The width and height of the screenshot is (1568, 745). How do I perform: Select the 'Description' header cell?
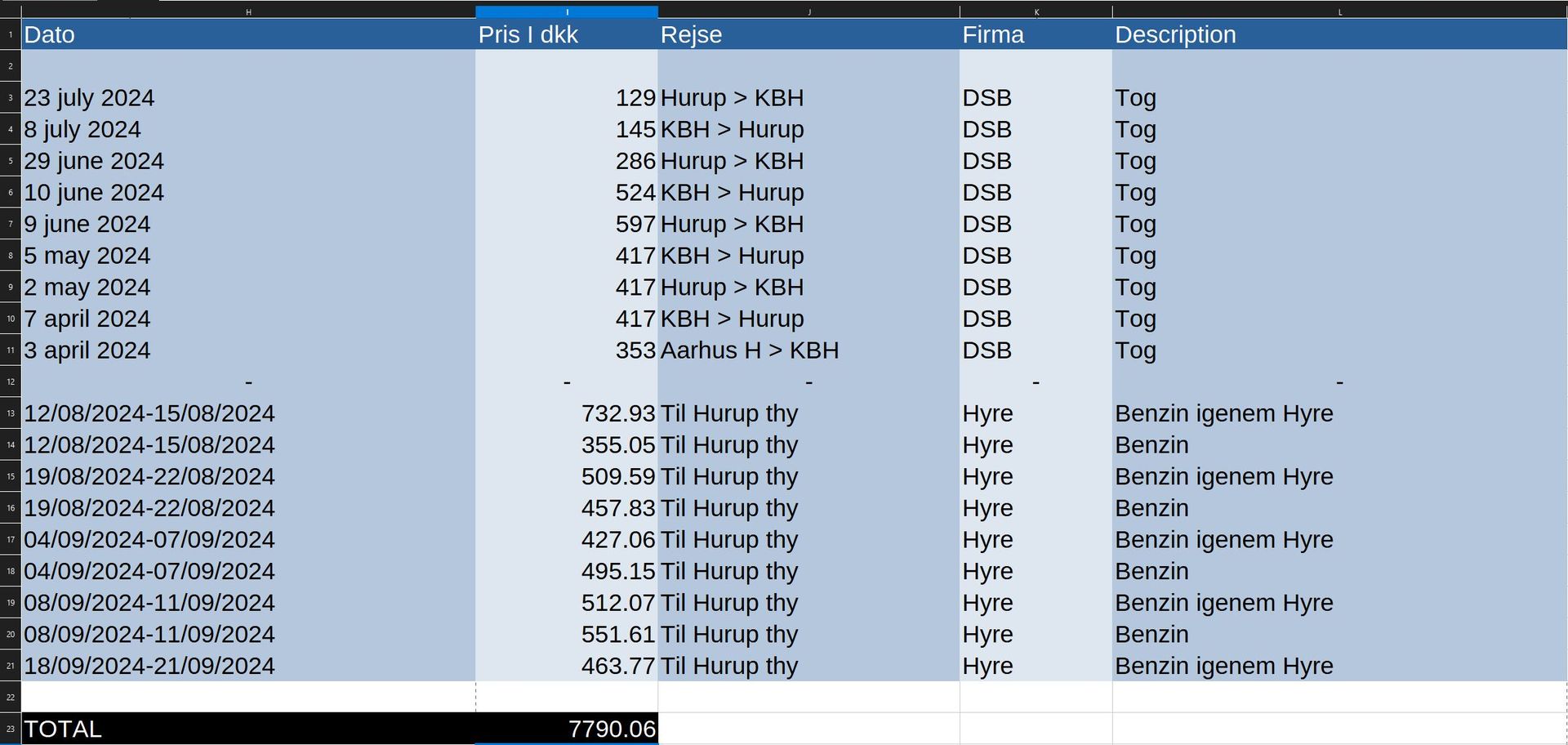pos(1339,34)
